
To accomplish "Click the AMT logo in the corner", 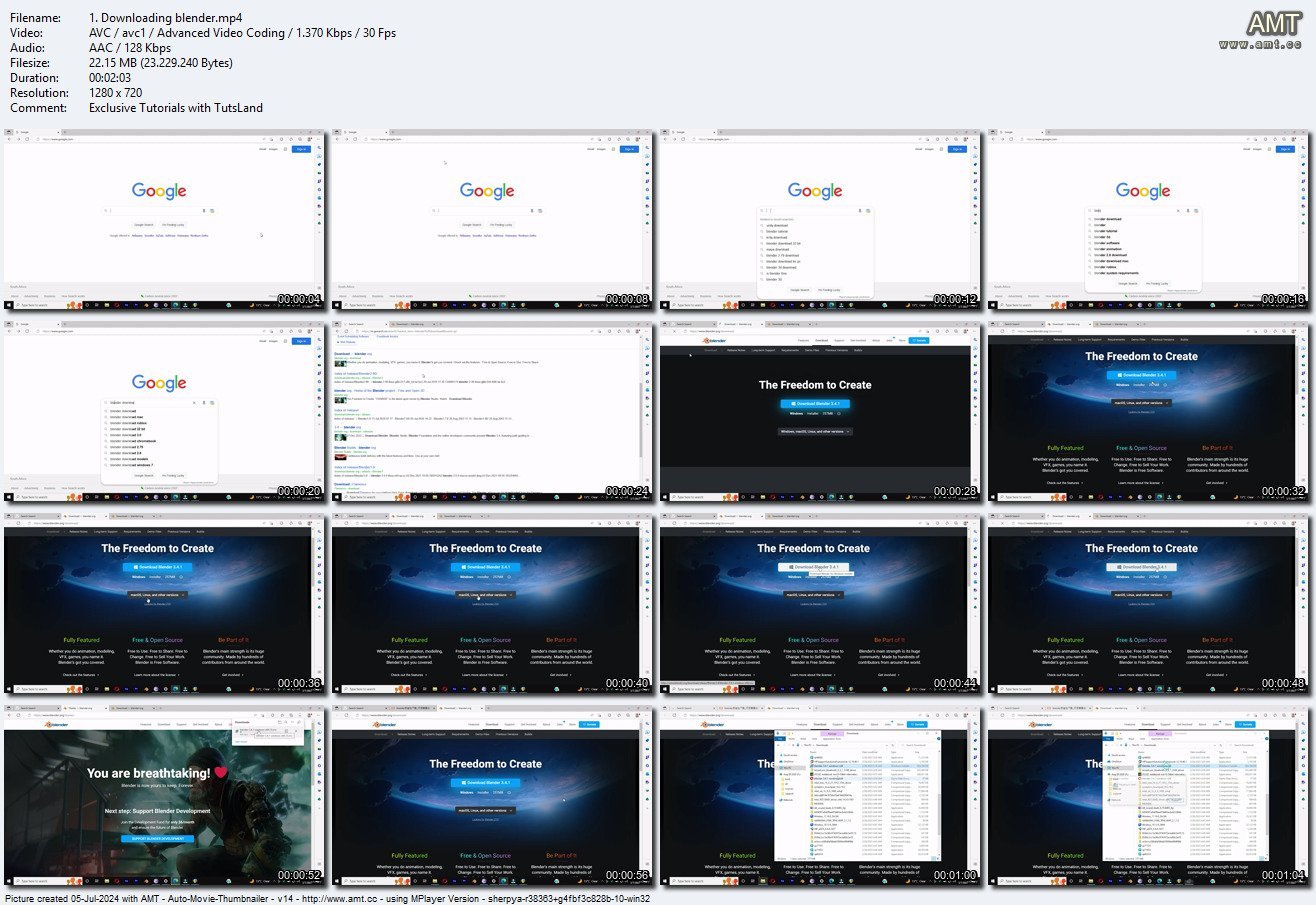I will (1275, 24).
